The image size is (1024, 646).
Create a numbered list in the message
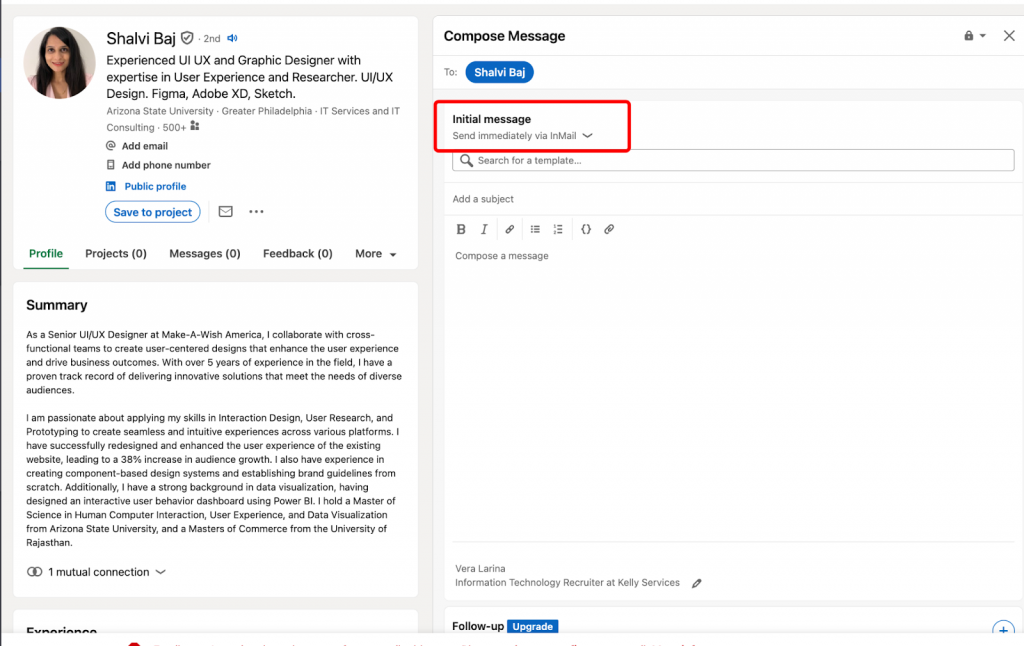[560, 229]
